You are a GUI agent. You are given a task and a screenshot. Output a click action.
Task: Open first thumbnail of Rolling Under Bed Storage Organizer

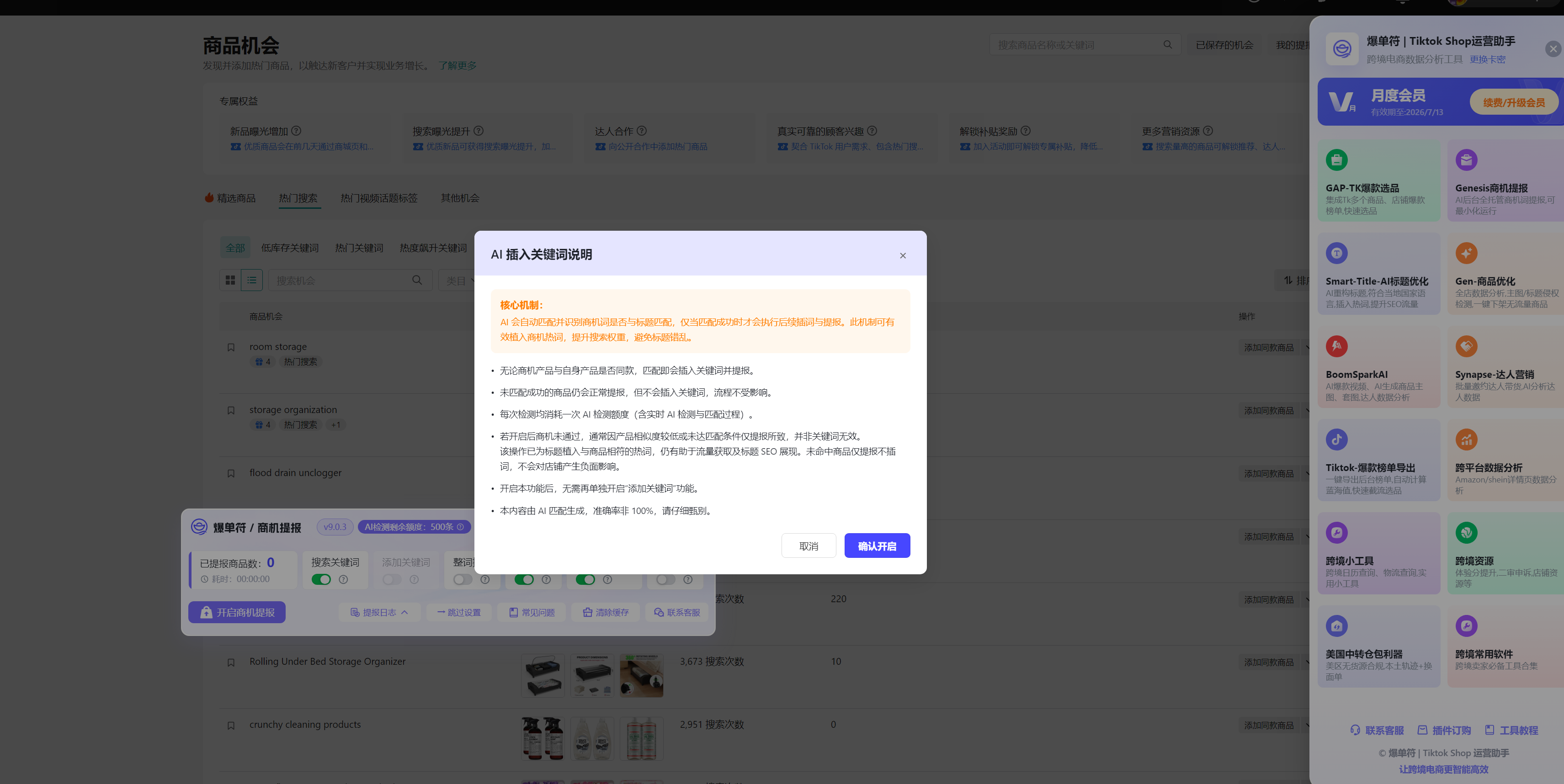[x=543, y=675]
